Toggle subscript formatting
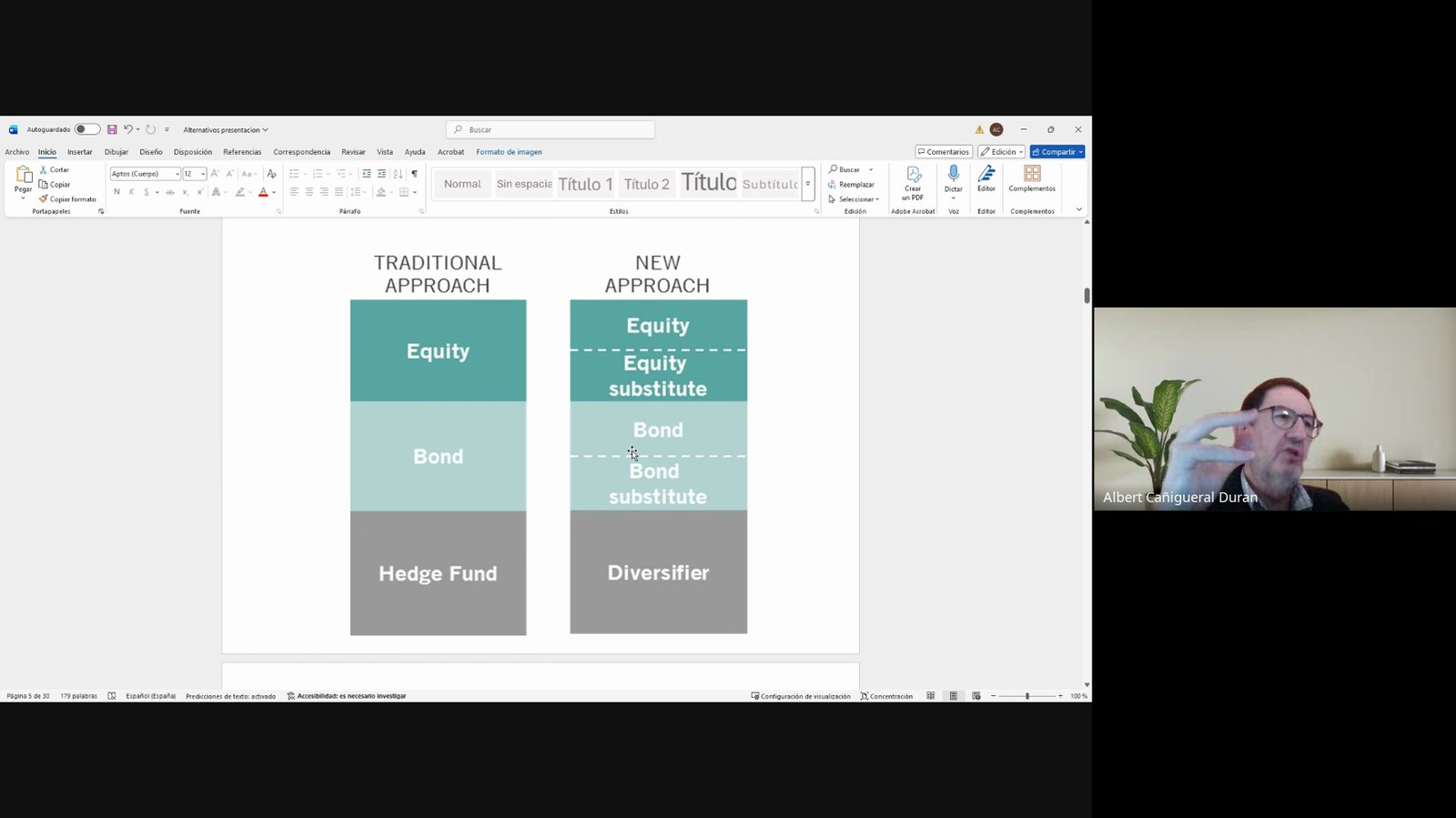This screenshot has width=1456, height=818. pyautogui.click(x=185, y=192)
